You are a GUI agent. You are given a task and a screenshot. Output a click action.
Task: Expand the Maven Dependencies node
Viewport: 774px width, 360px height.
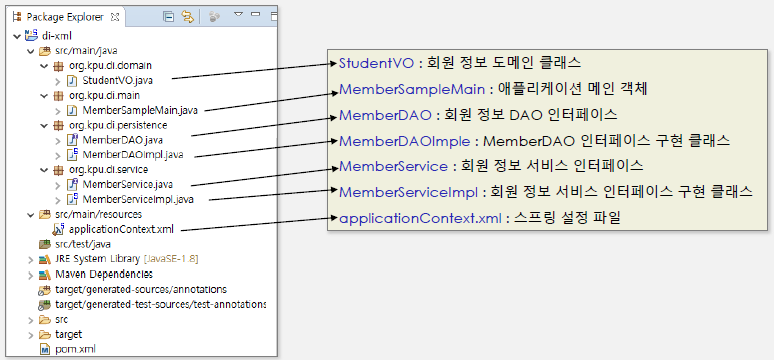tap(32, 274)
